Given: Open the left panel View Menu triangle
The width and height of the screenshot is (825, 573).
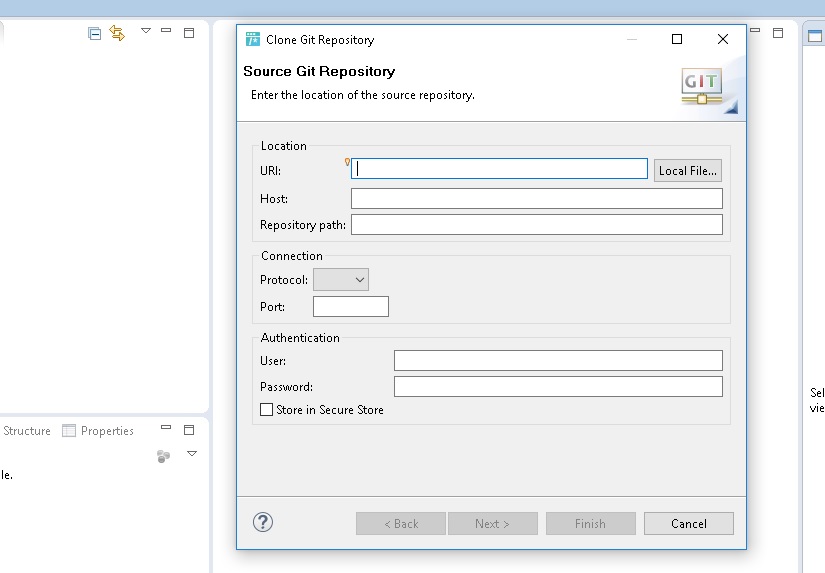Looking at the screenshot, I should pos(146,31).
